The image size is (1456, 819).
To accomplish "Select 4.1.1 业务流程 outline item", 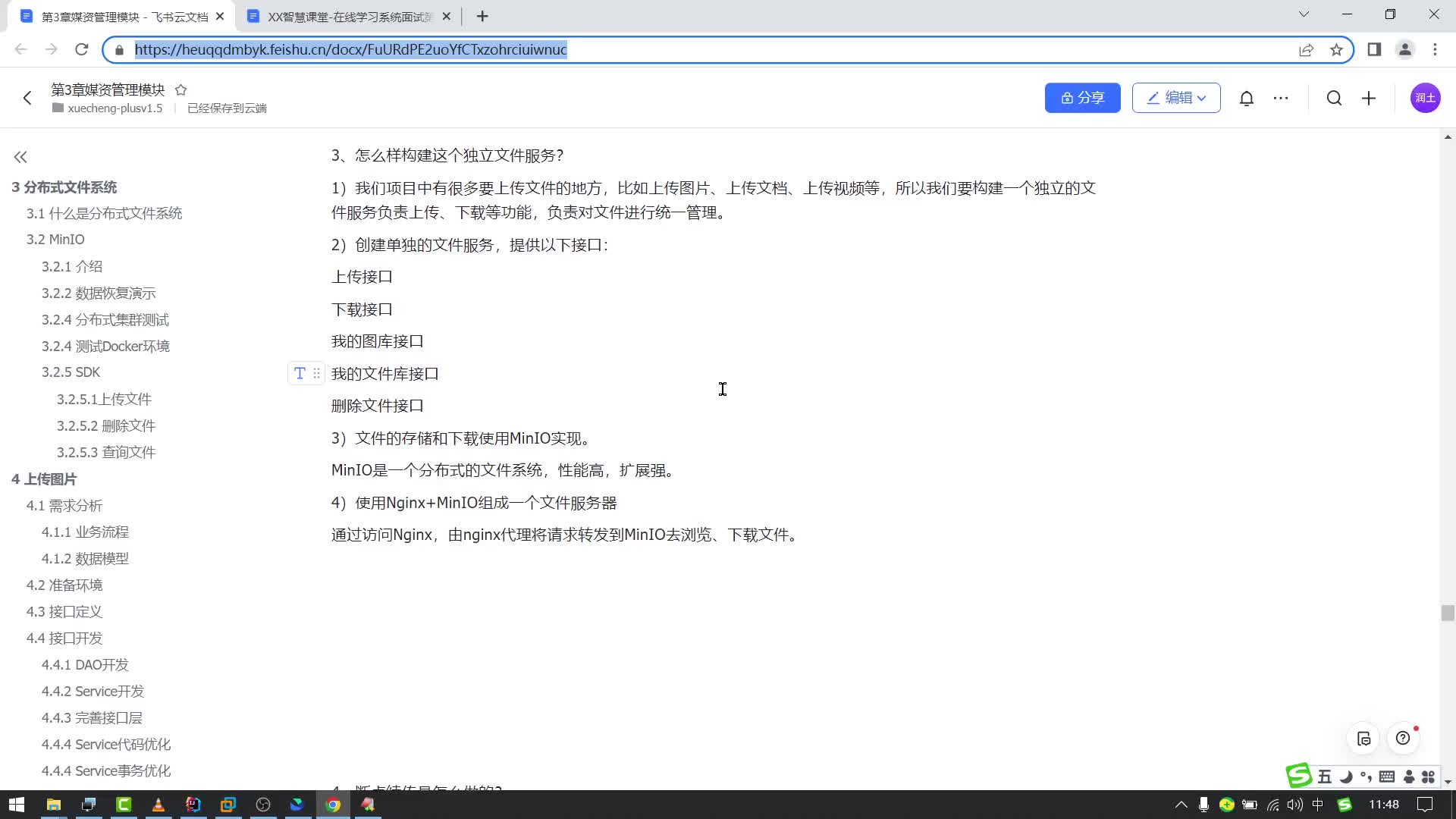I will click(x=85, y=532).
